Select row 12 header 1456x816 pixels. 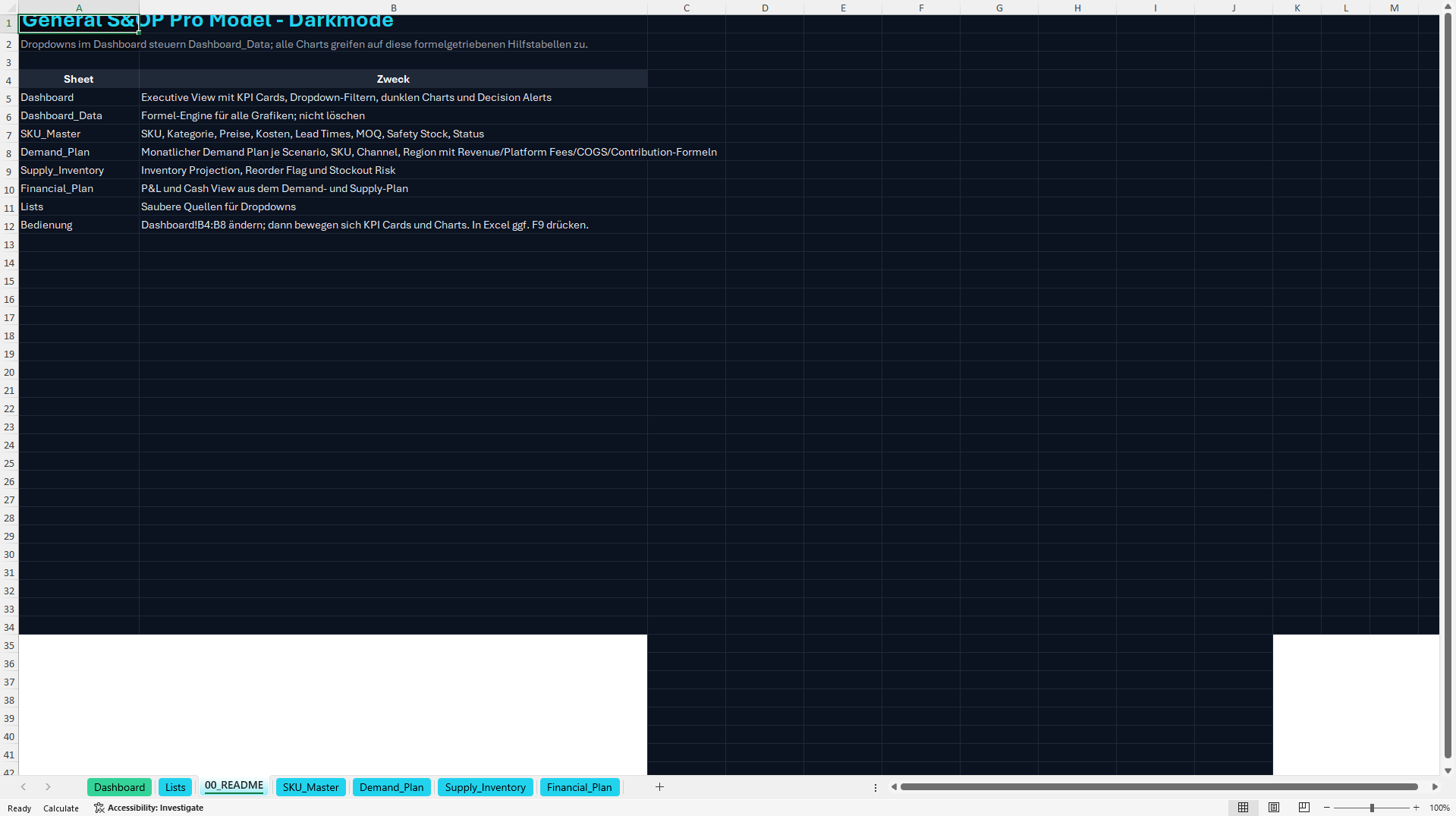pos(9,226)
